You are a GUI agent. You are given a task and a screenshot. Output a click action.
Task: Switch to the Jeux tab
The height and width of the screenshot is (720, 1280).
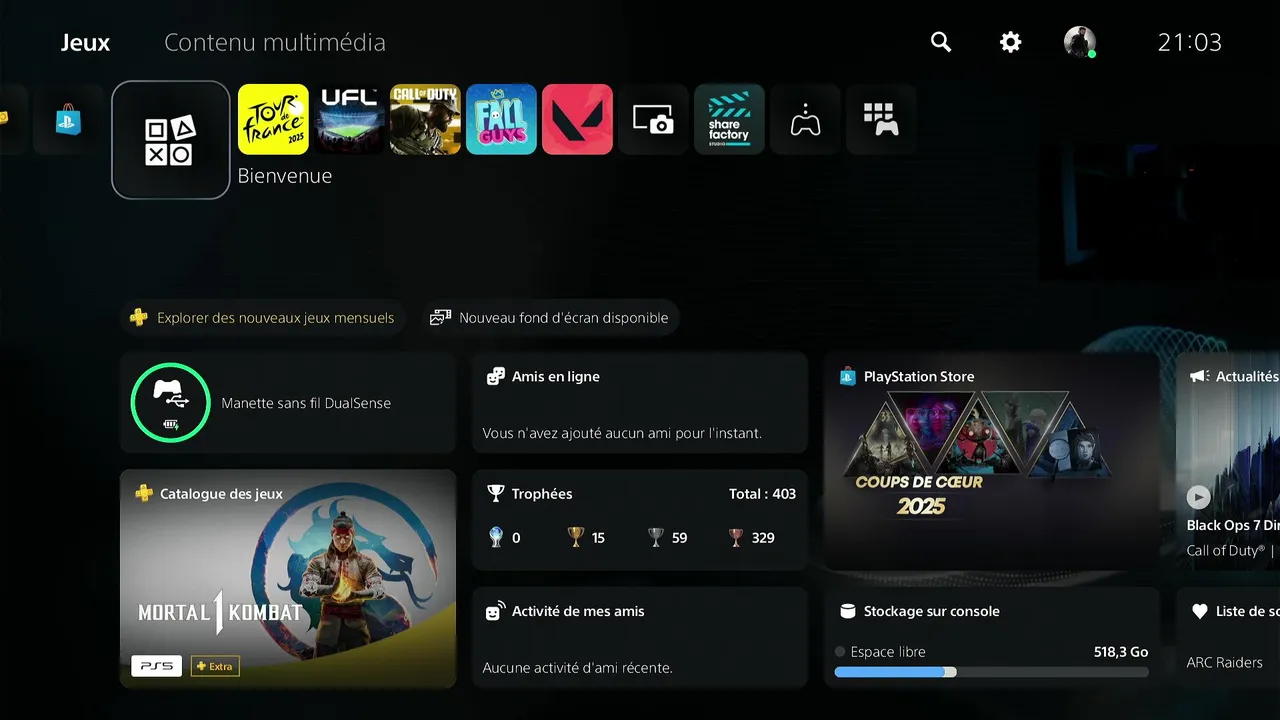85,43
